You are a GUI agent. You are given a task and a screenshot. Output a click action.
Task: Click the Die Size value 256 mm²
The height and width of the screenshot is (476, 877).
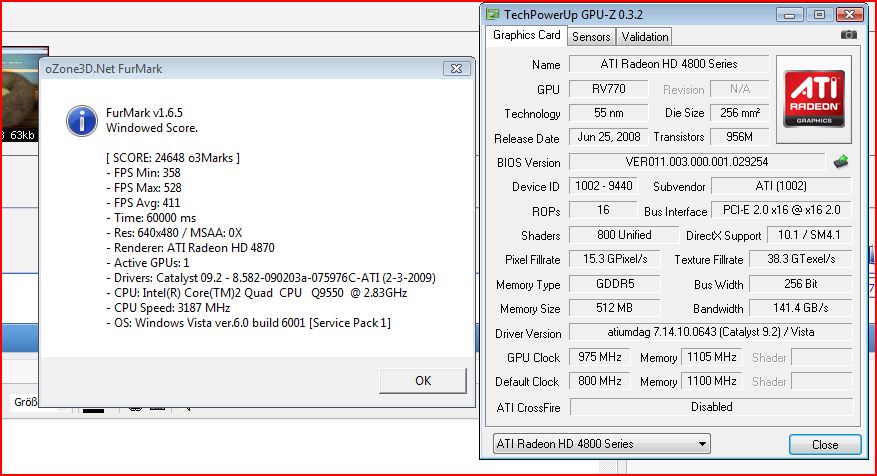(739, 113)
